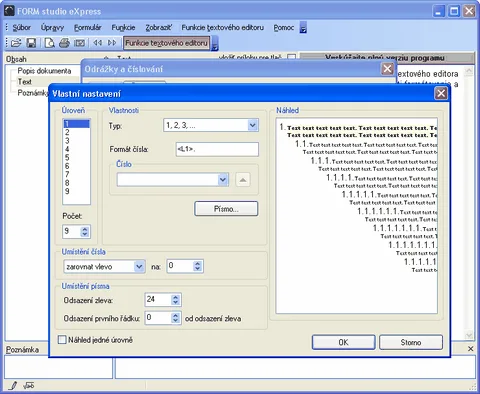Click the form field icon after the printer

click(x=79, y=43)
